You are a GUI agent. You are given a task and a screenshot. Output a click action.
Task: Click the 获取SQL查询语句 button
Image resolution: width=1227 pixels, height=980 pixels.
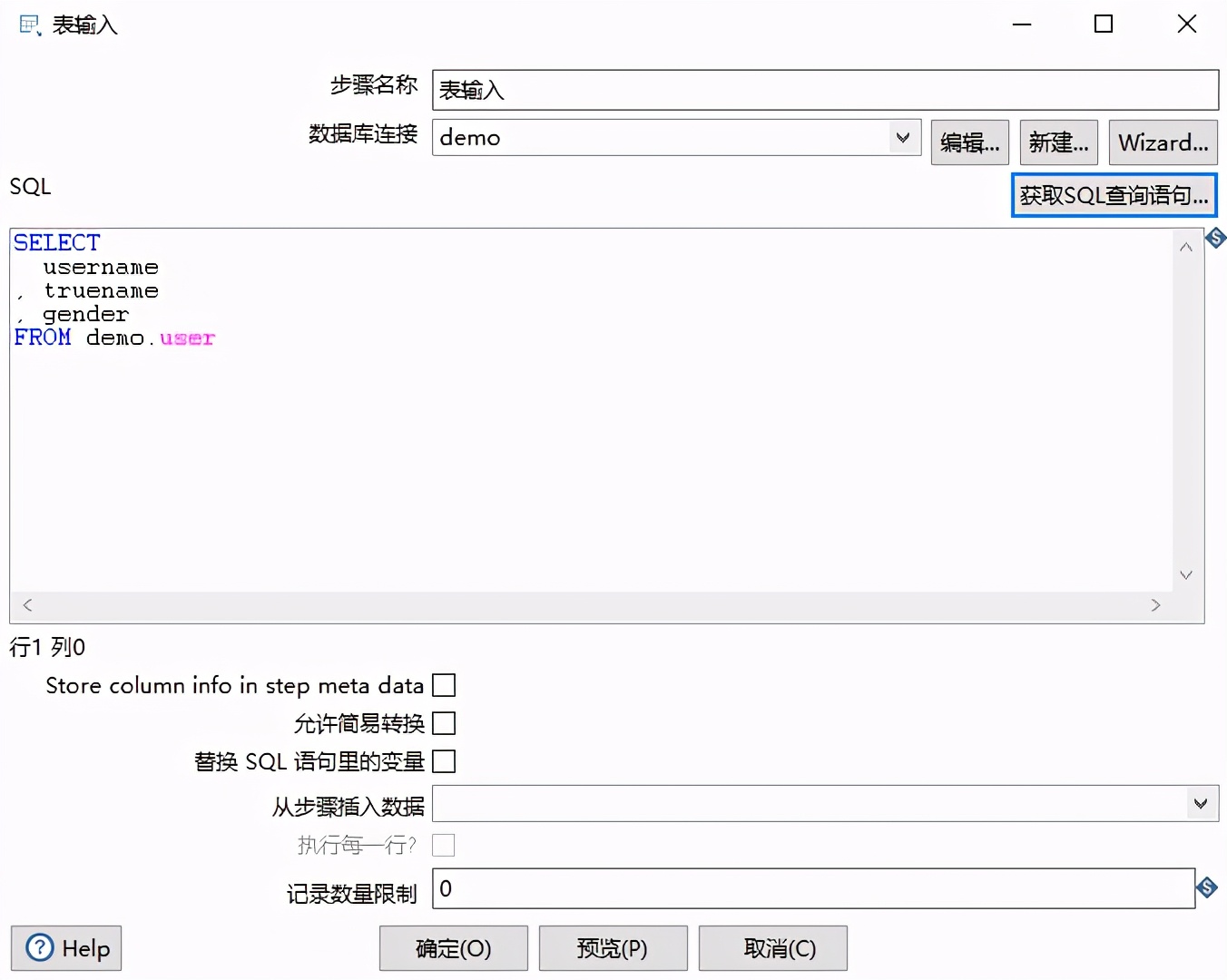[1114, 194]
